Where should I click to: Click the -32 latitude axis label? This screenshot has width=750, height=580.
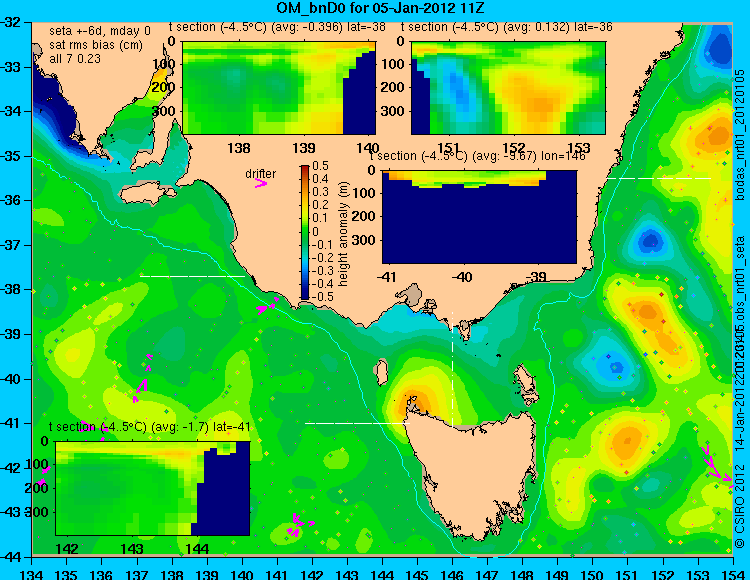click(x=11, y=22)
